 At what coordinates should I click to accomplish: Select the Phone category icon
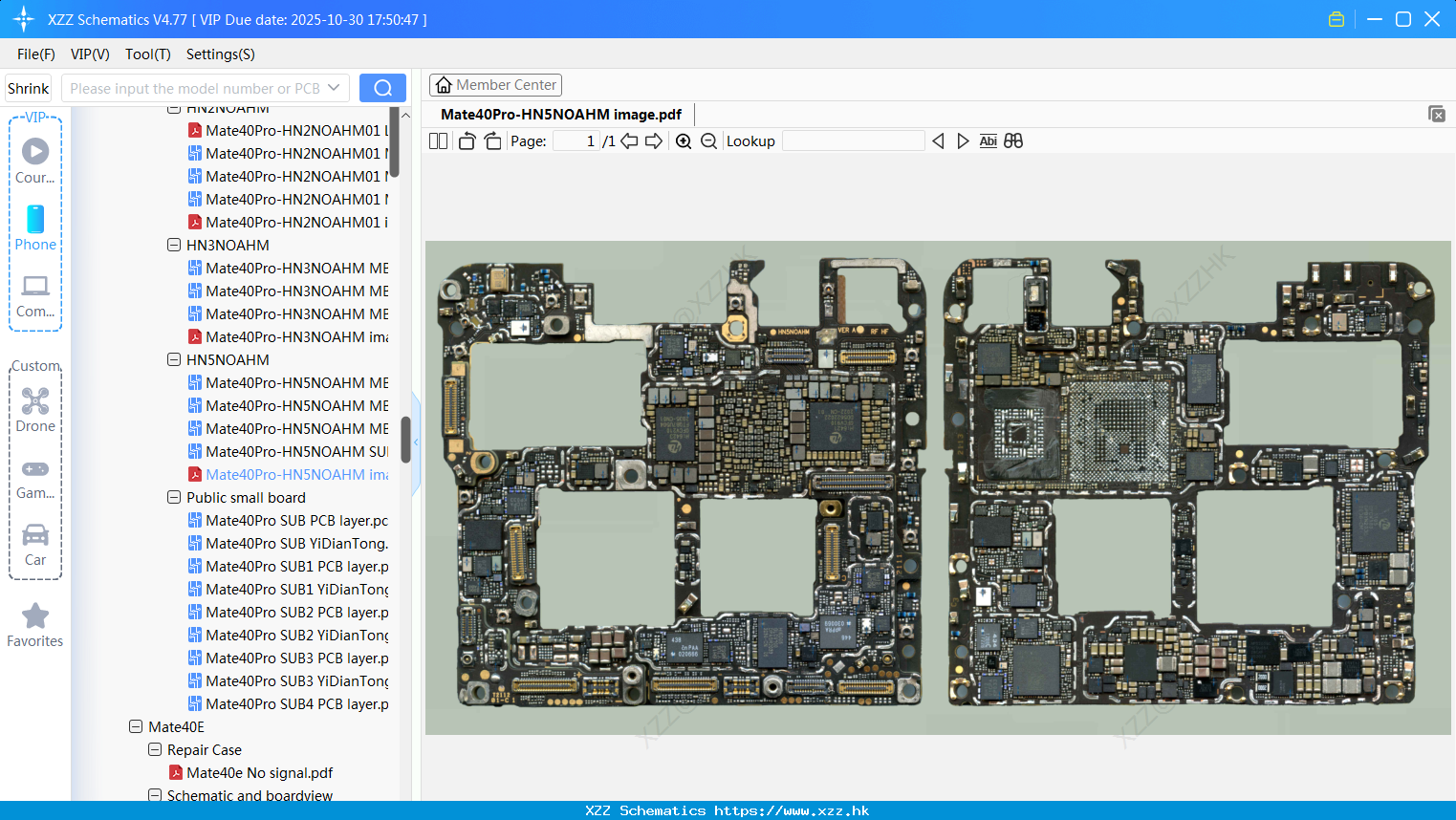pyautogui.click(x=35, y=219)
